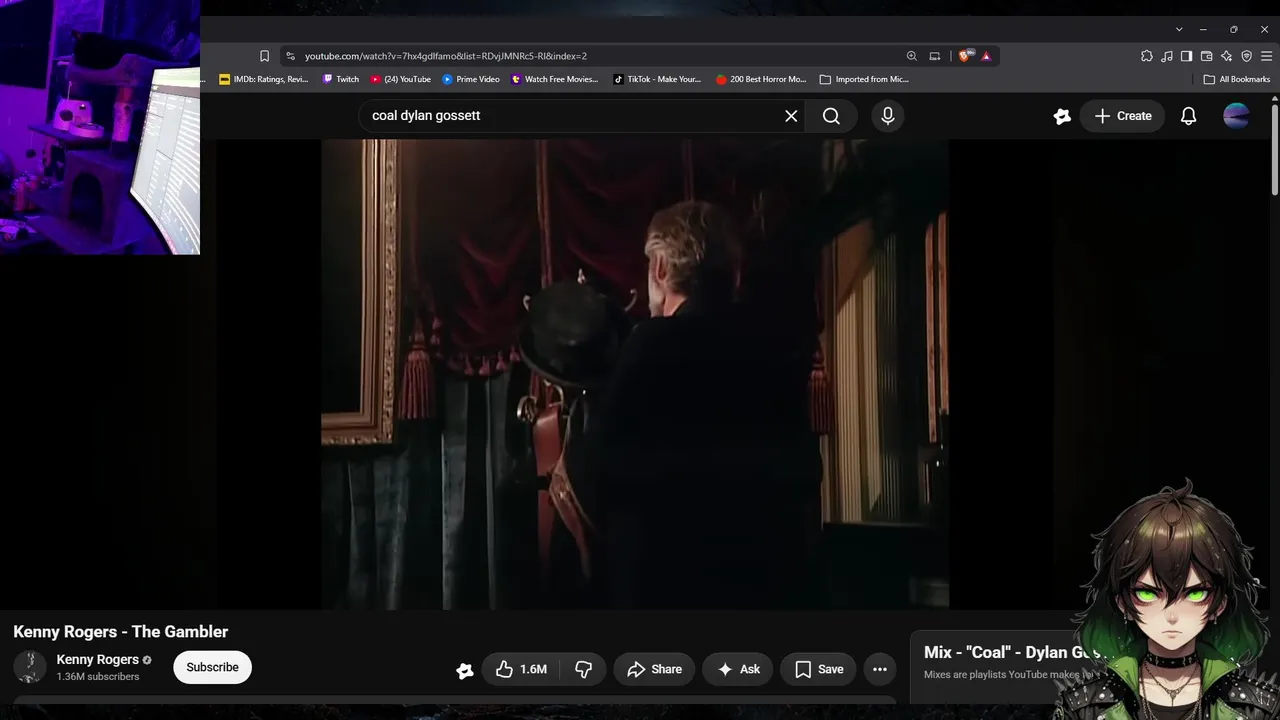Image resolution: width=1280 pixels, height=720 pixels.
Task: Click the flower-shaped icon next to Create
Action: 1062,116
